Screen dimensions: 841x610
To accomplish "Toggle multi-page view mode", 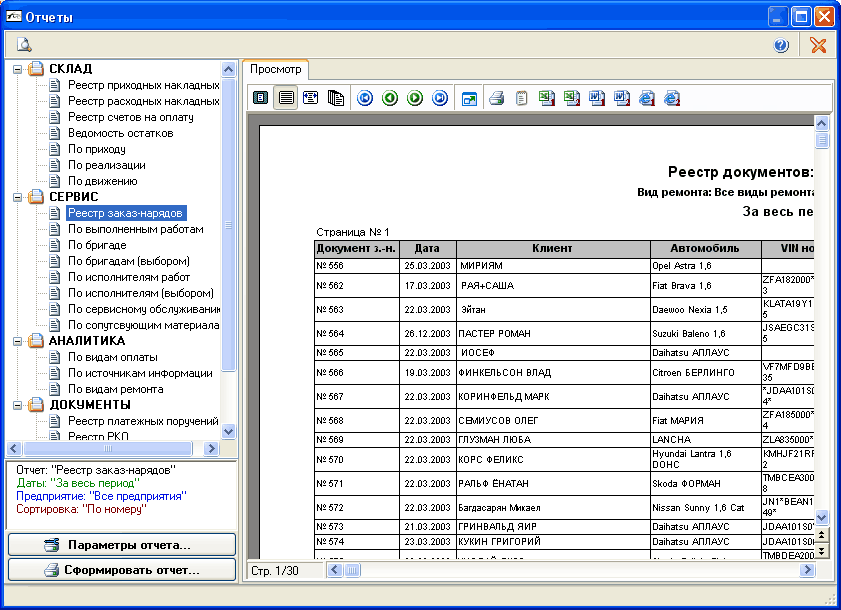I will (336, 98).
